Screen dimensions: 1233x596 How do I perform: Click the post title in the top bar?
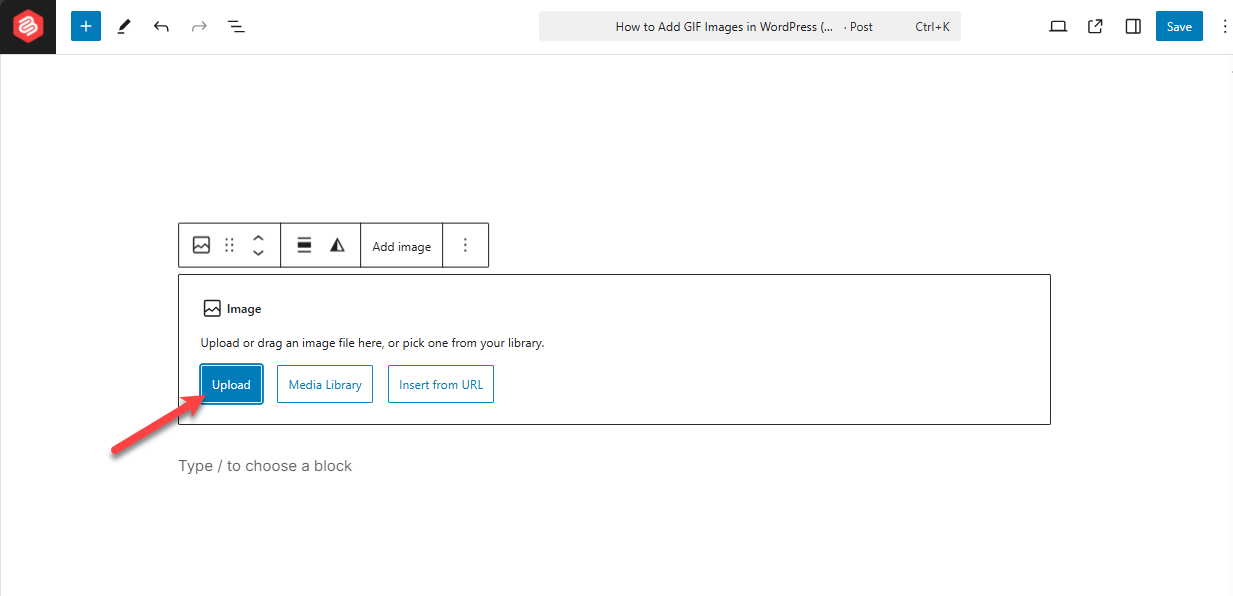[x=726, y=26]
